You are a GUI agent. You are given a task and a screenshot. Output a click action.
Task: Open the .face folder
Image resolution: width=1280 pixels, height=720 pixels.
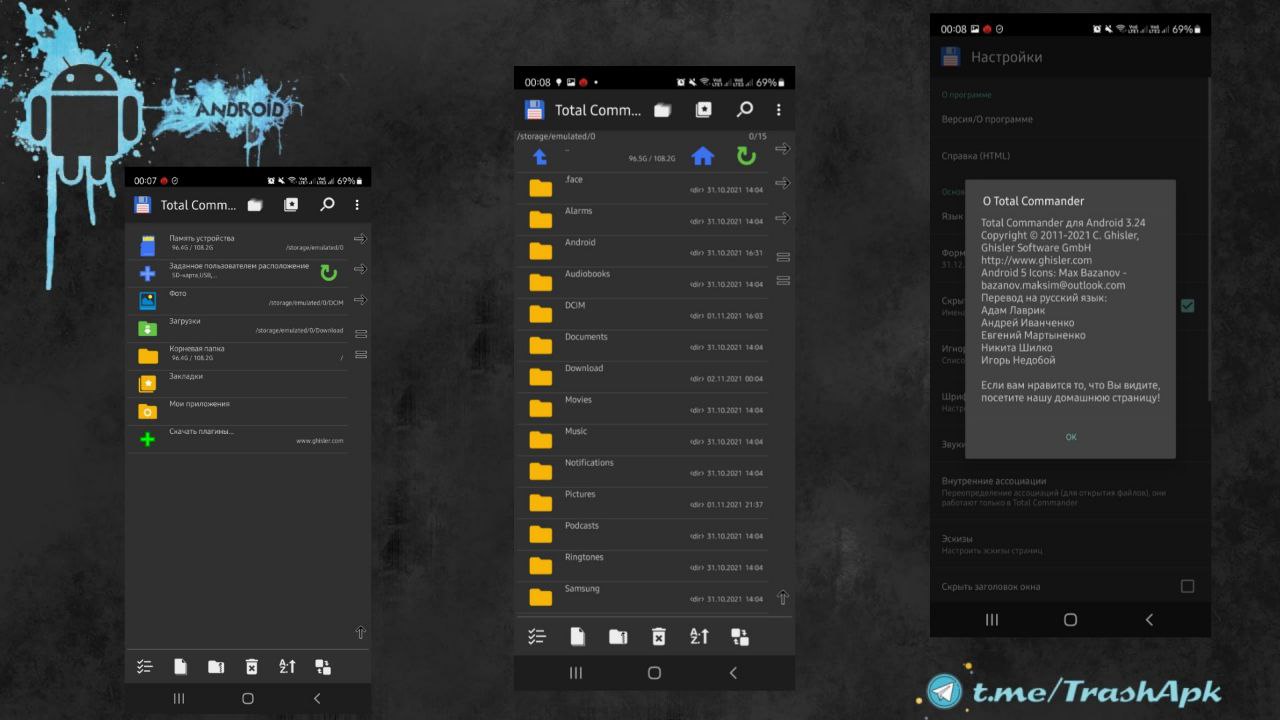click(641, 186)
